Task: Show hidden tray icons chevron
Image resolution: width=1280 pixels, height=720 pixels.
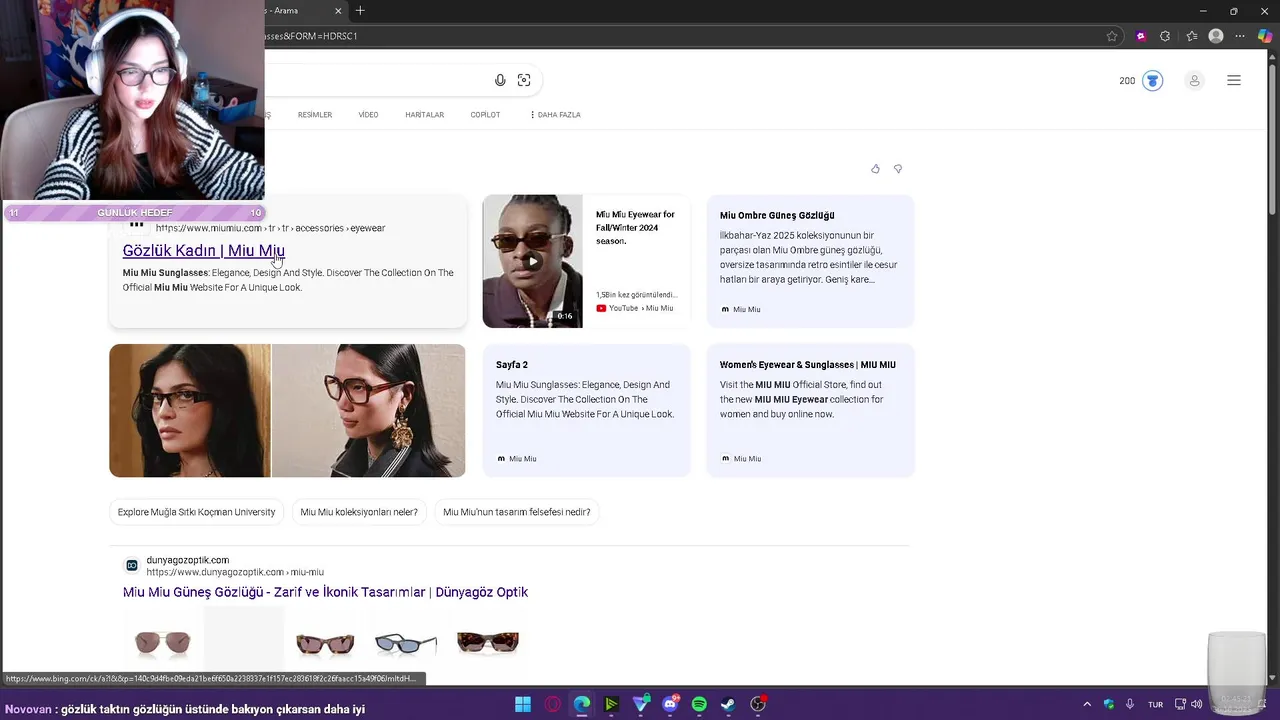Action: click(x=1087, y=704)
